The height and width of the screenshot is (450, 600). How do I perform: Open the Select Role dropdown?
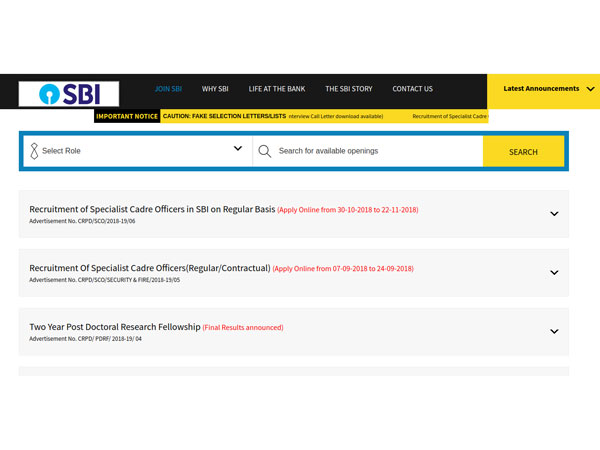[x=138, y=151]
